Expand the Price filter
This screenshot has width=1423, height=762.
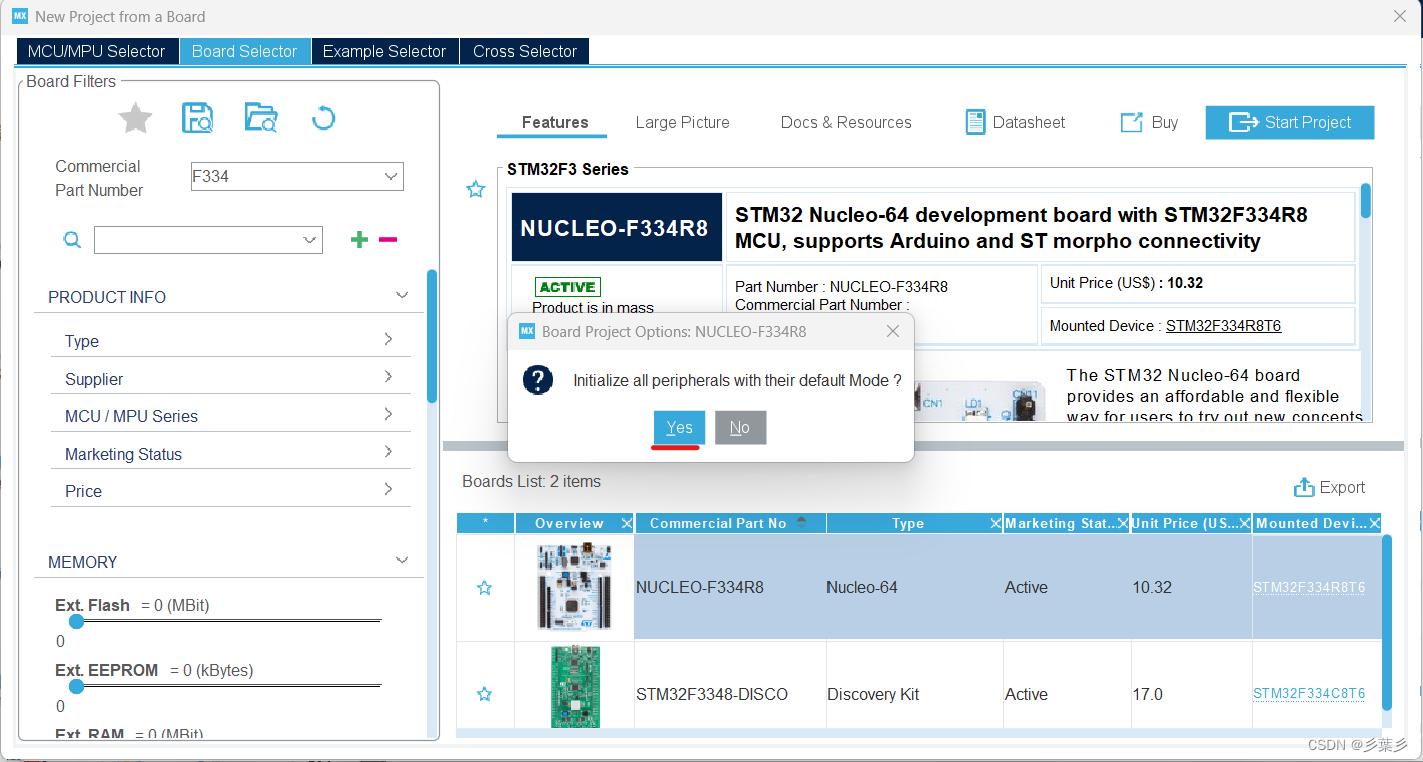pyautogui.click(x=388, y=489)
